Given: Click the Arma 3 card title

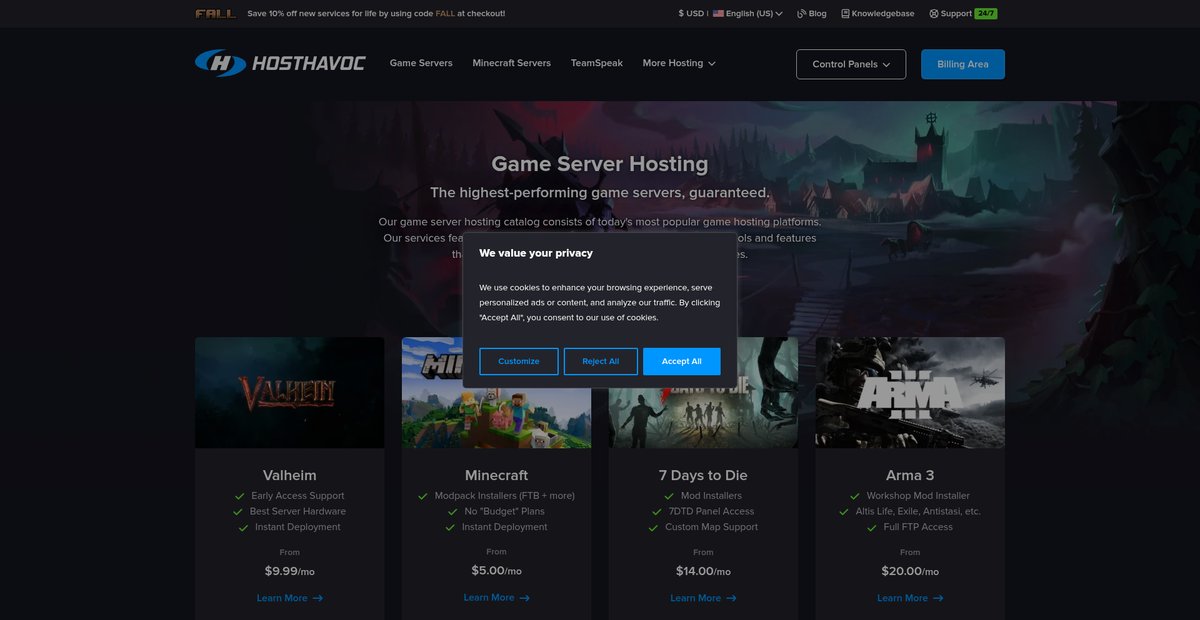Looking at the screenshot, I should [x=910, y=475].
